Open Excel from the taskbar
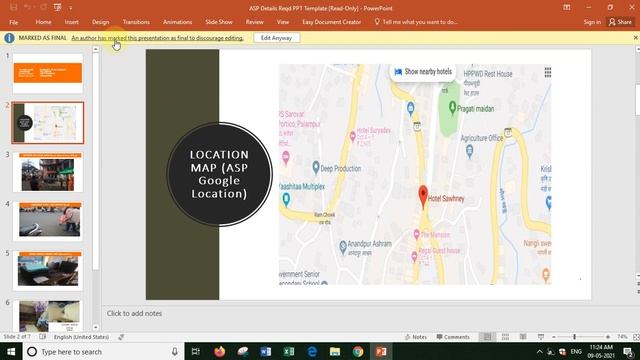This screenshot has height=360, width=640. coord(289,351)
